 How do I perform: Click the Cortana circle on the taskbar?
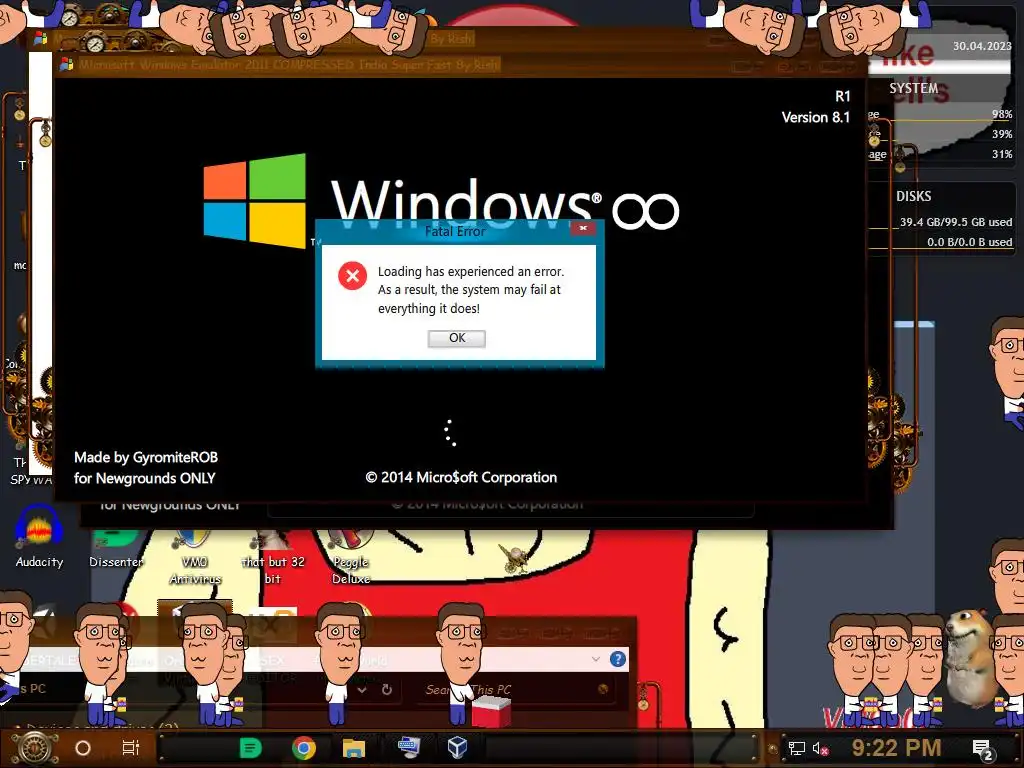83,748
